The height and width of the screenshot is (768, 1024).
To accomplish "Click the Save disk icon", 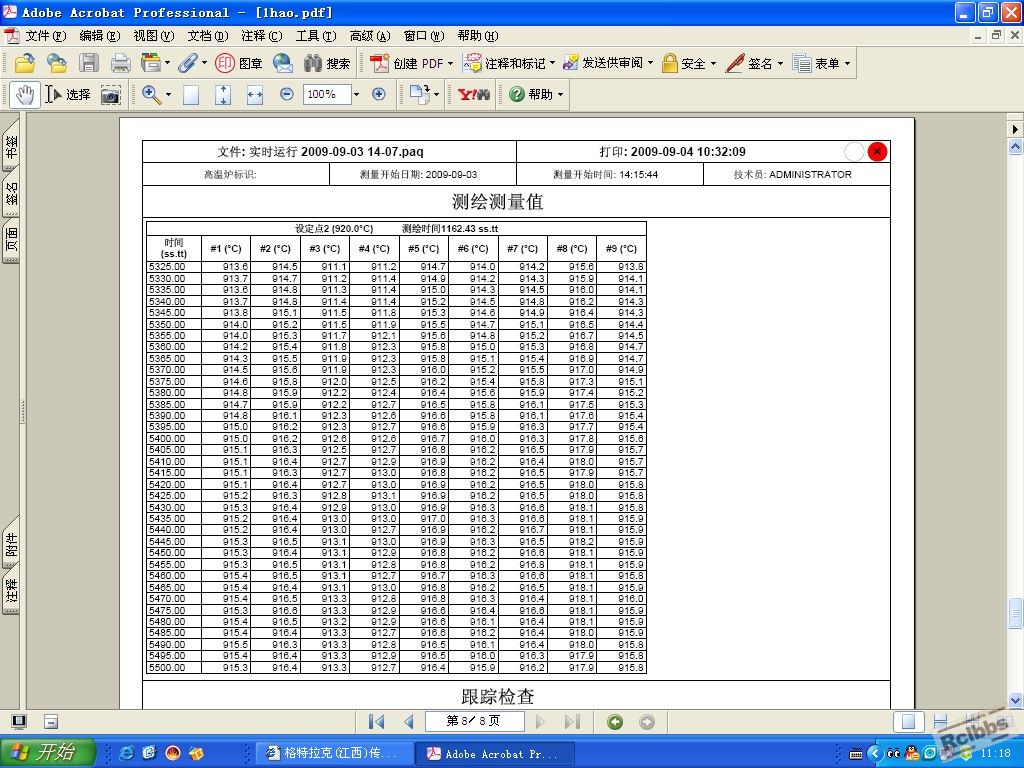I will (88, 63).
